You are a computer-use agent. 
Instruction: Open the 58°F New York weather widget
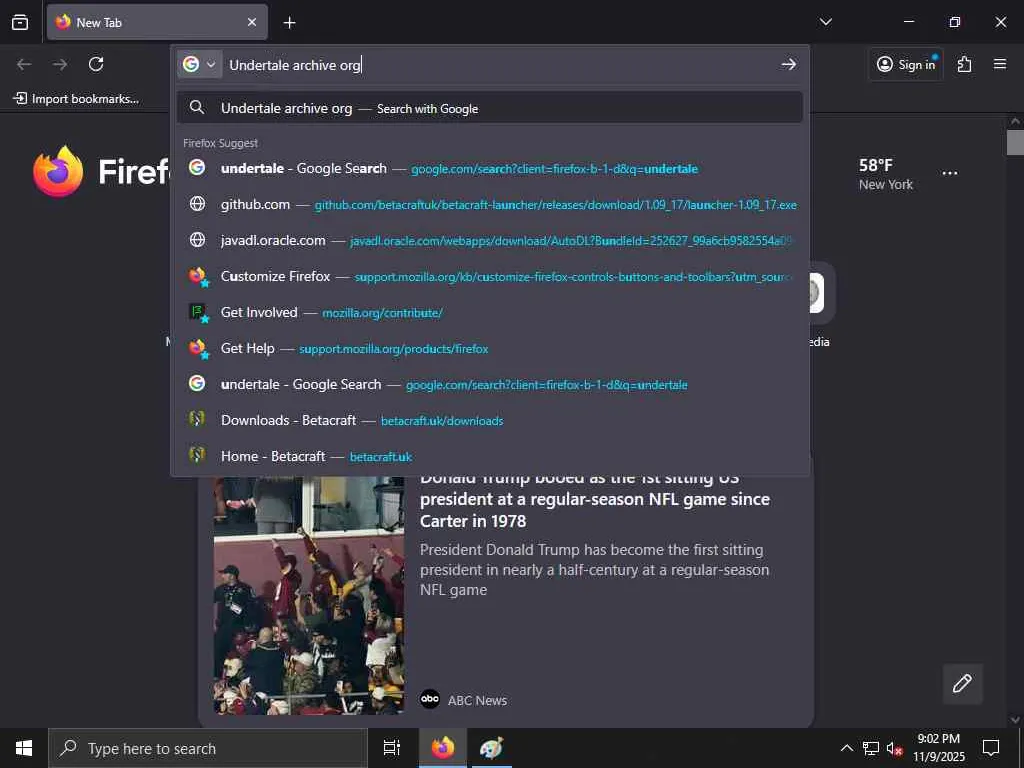point(886,174)
